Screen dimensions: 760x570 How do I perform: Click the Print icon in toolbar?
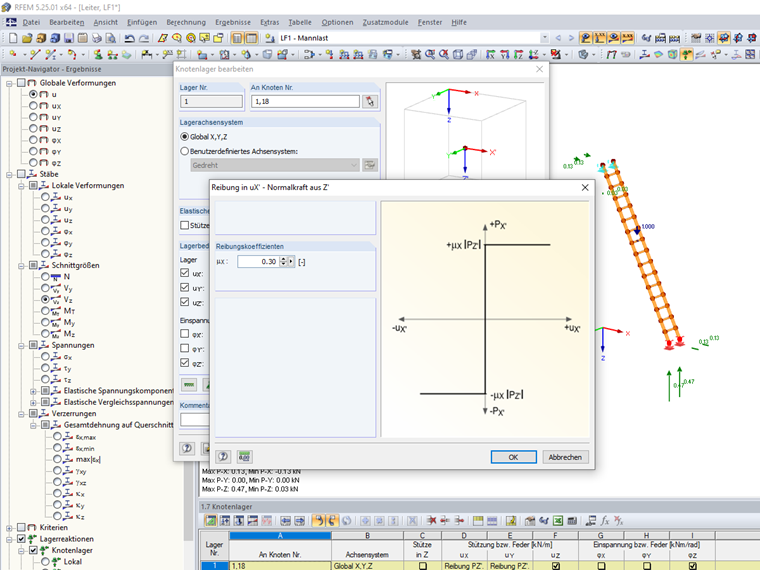[97, 38]
